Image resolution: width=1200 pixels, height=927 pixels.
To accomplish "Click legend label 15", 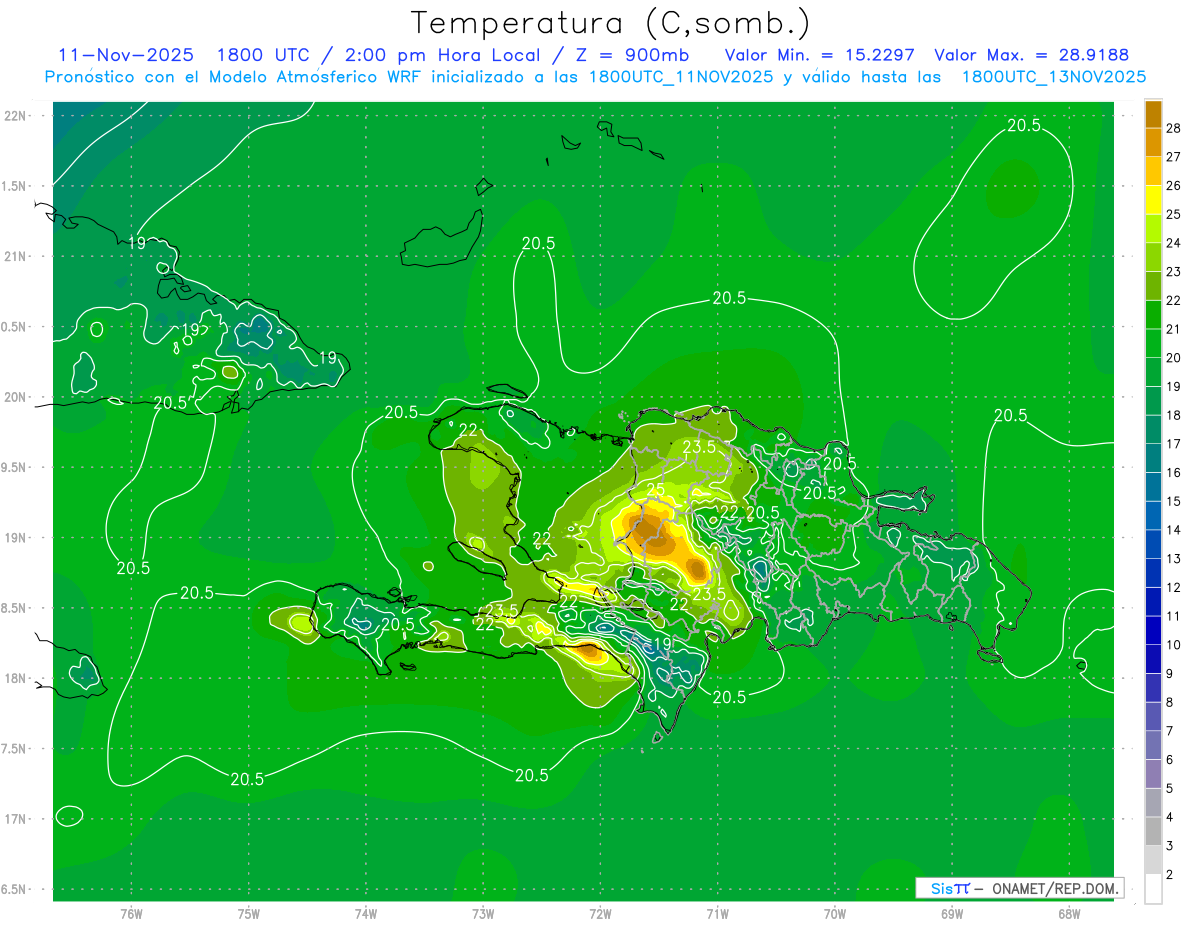I will point(1174,502).
